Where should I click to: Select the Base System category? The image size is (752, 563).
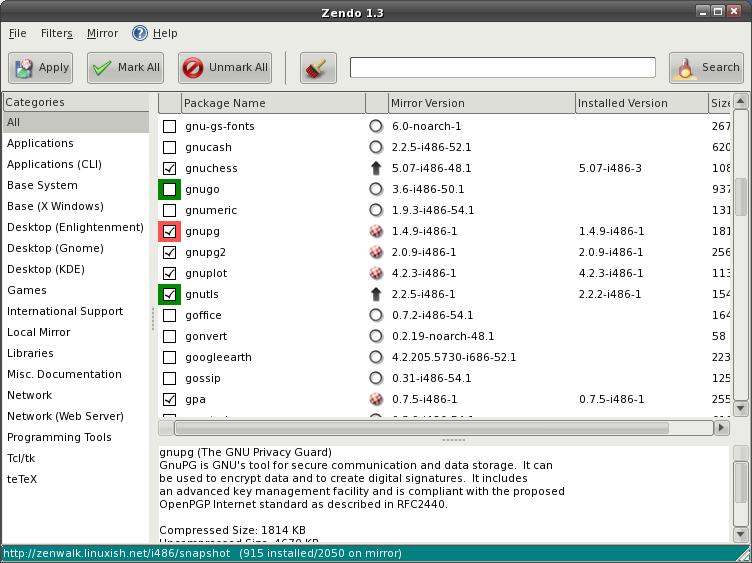[x=76, y=185]
